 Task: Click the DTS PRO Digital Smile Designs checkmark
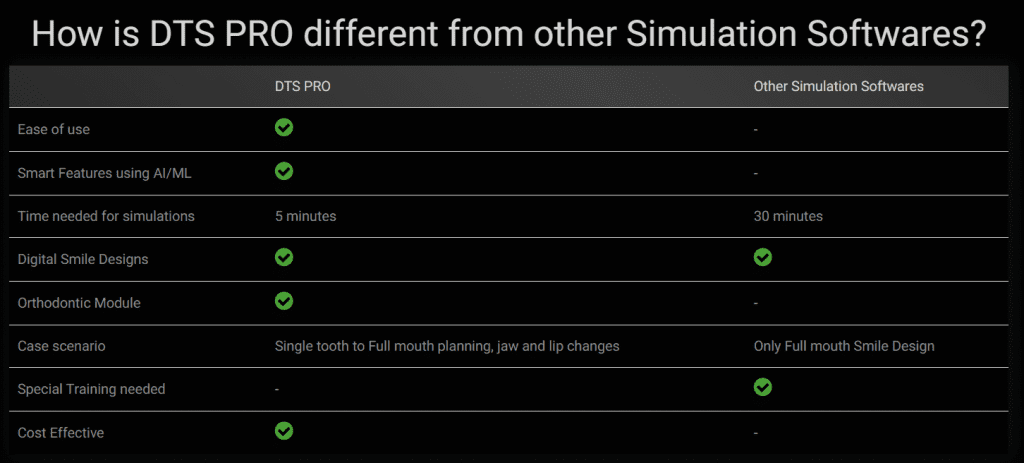(284, 257)
